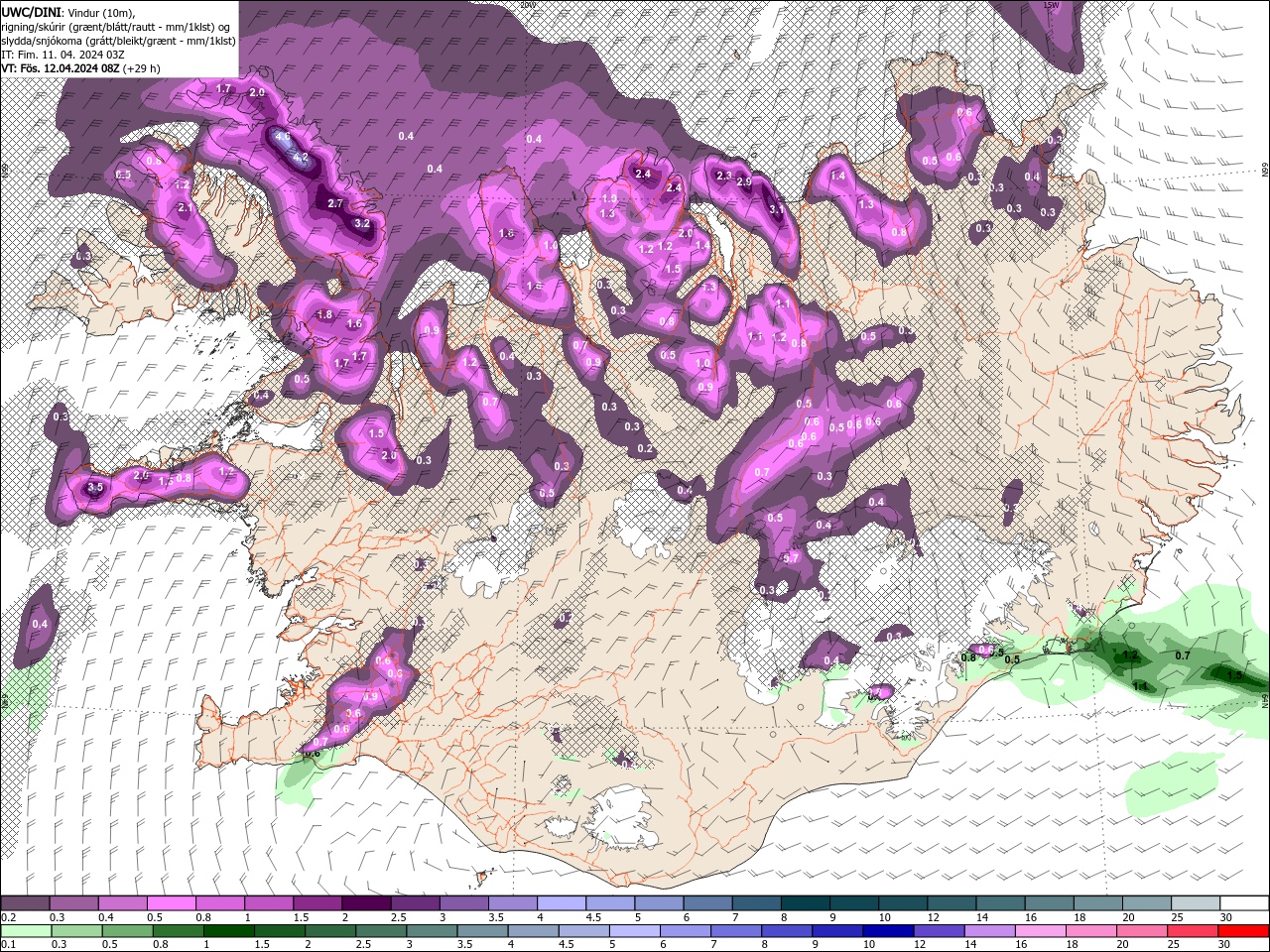This screenshot has height=952, width=1270.
Task: Click the 20W longitude label
Action: pos(527,5)
